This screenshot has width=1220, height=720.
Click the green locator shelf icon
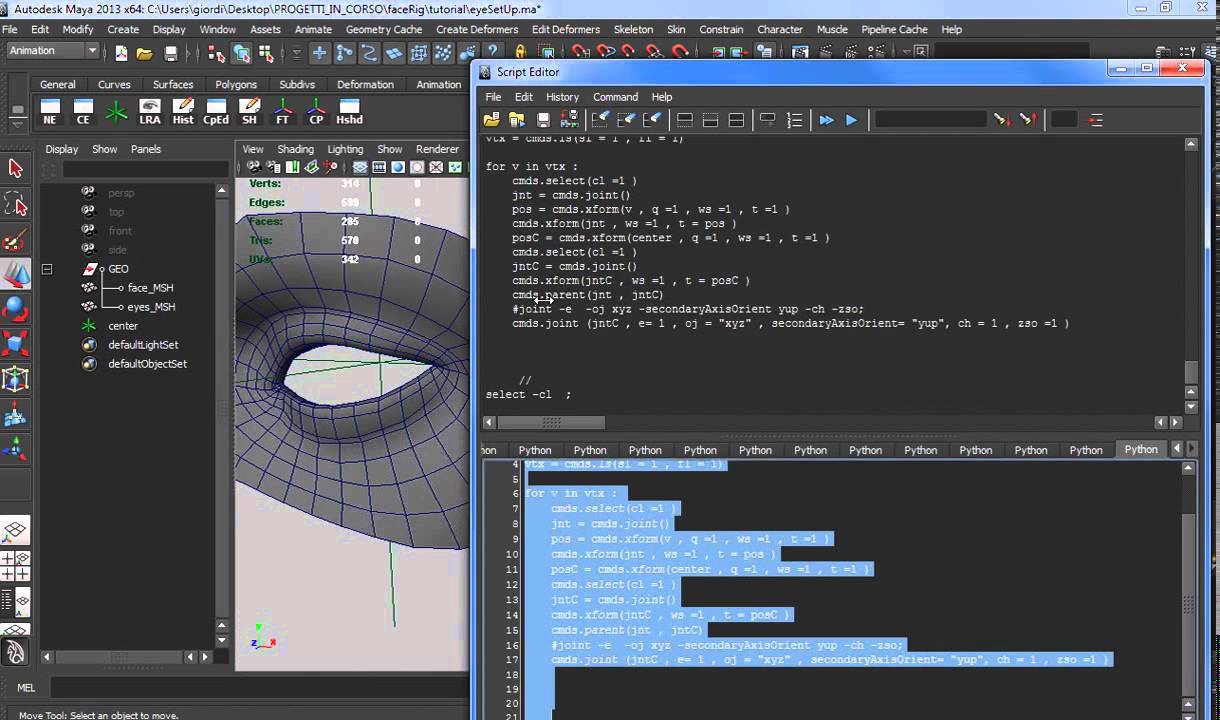click(117, 111)
